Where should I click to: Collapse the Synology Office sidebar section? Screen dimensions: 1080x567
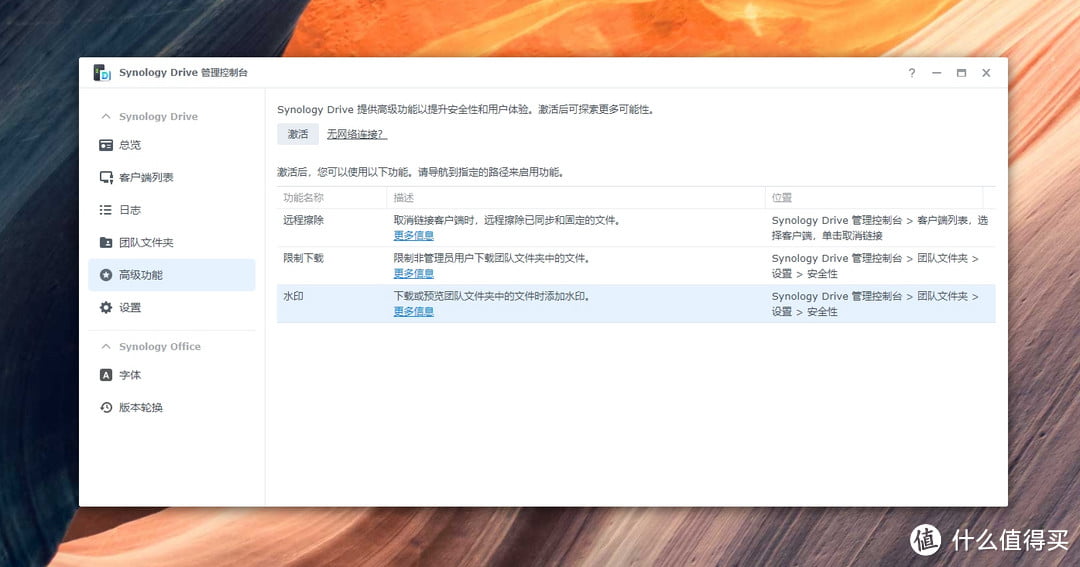105,346
